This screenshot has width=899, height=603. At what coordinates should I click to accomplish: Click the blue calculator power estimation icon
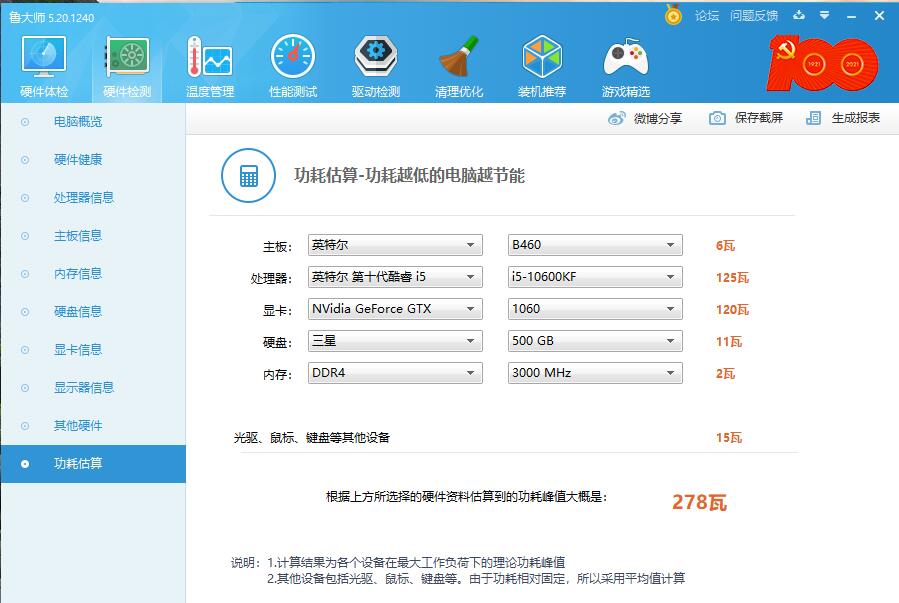(x=247, y=176)
